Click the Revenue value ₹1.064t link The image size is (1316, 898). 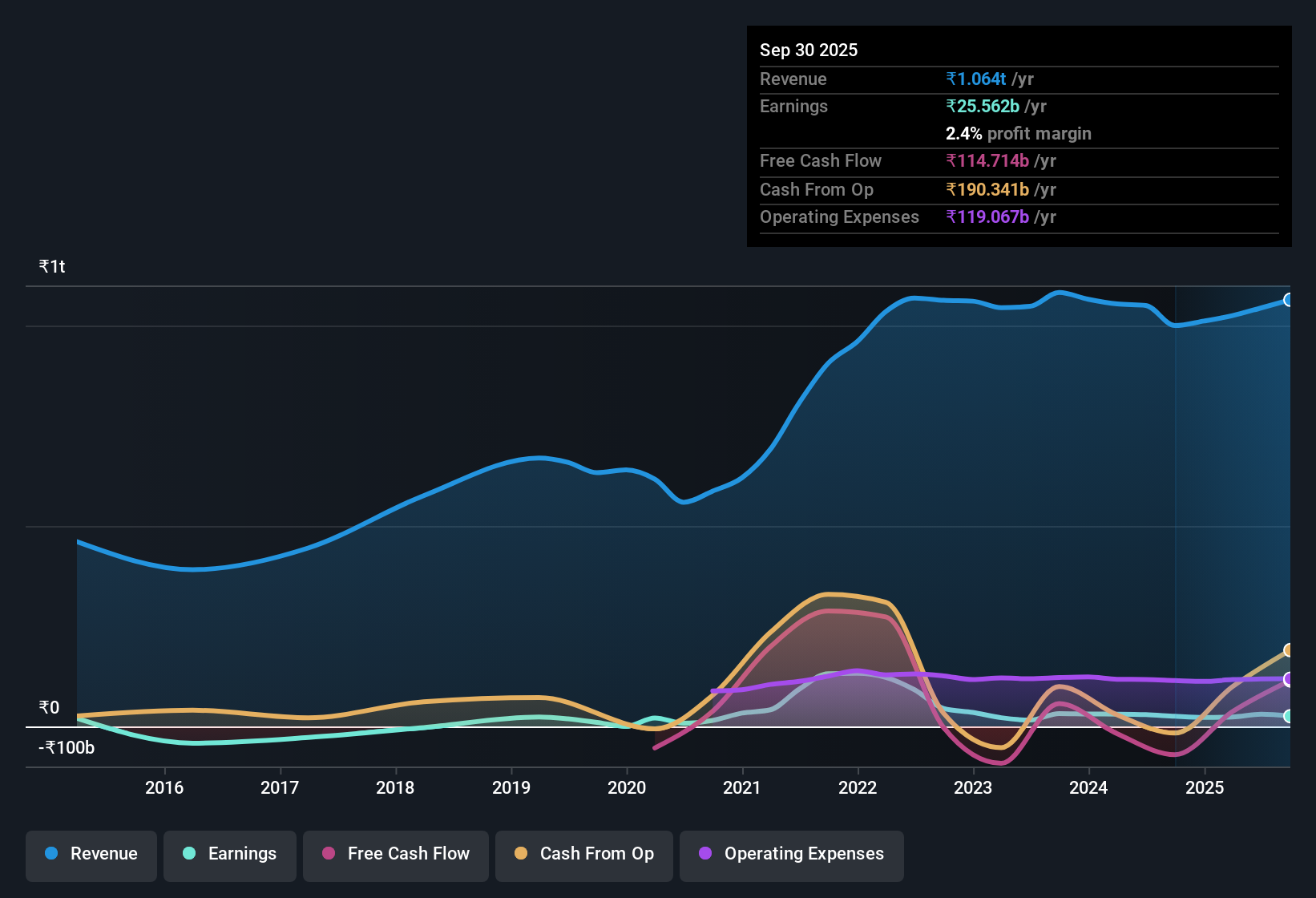(975, 79)
